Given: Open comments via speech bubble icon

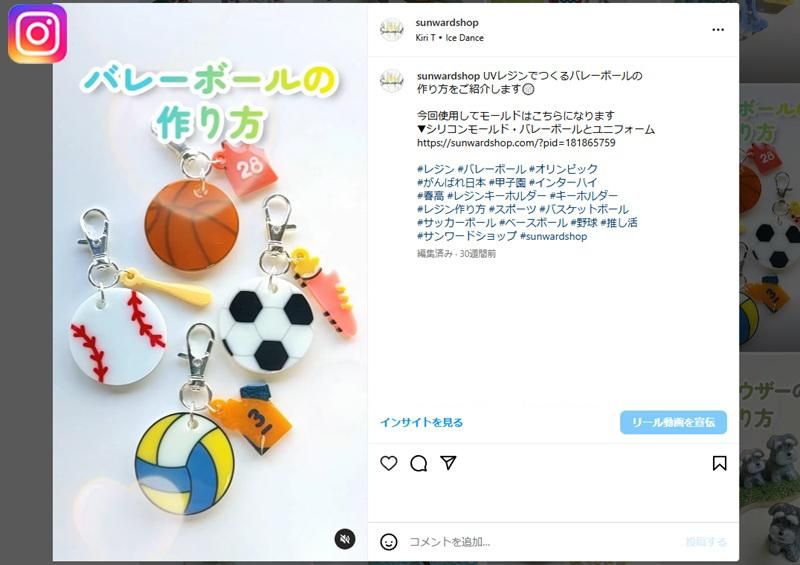Looking at the screenshot, I should coord(418,463).
